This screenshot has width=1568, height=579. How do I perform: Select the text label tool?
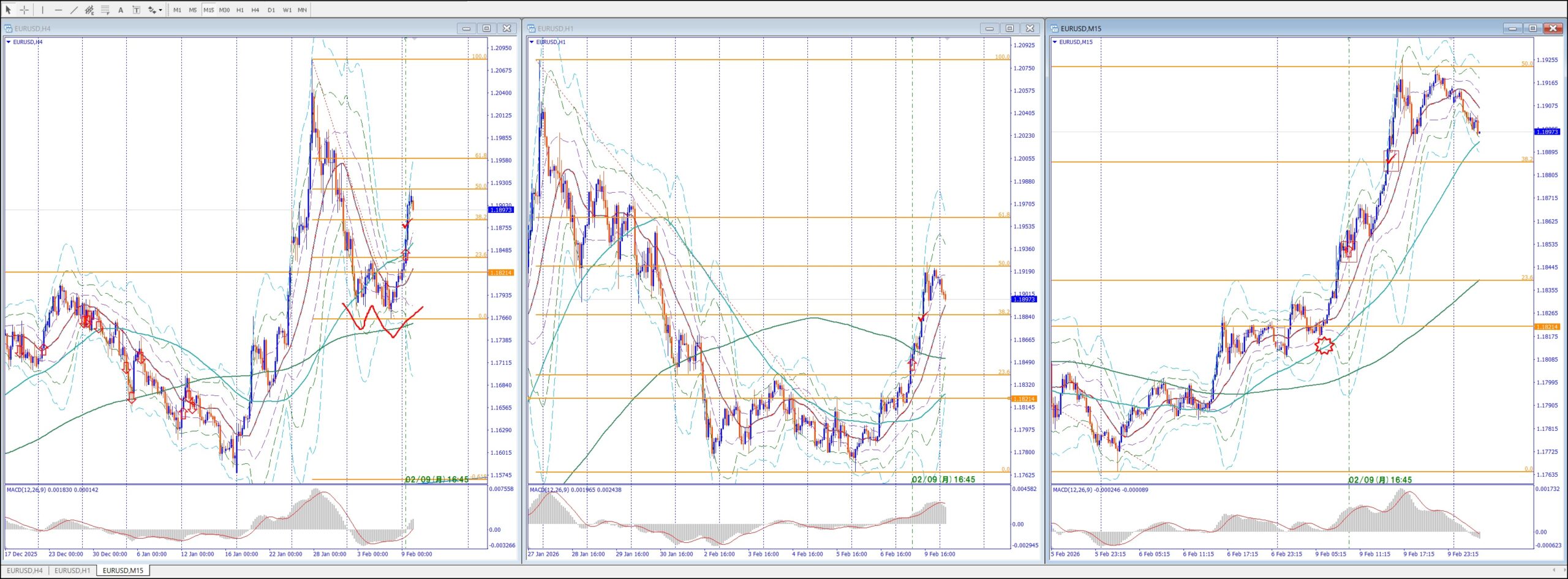pyautogui.click(x=136, y=10)
